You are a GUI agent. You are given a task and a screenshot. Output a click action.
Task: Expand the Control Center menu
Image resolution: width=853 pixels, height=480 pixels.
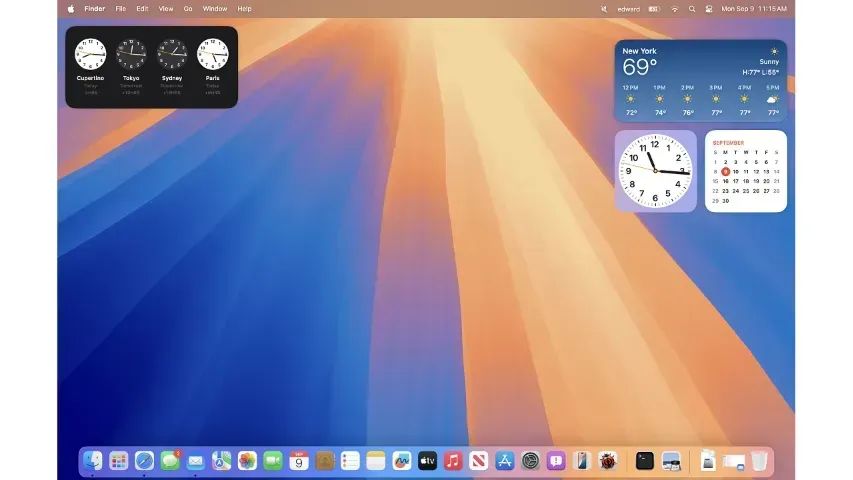point(709,8)
